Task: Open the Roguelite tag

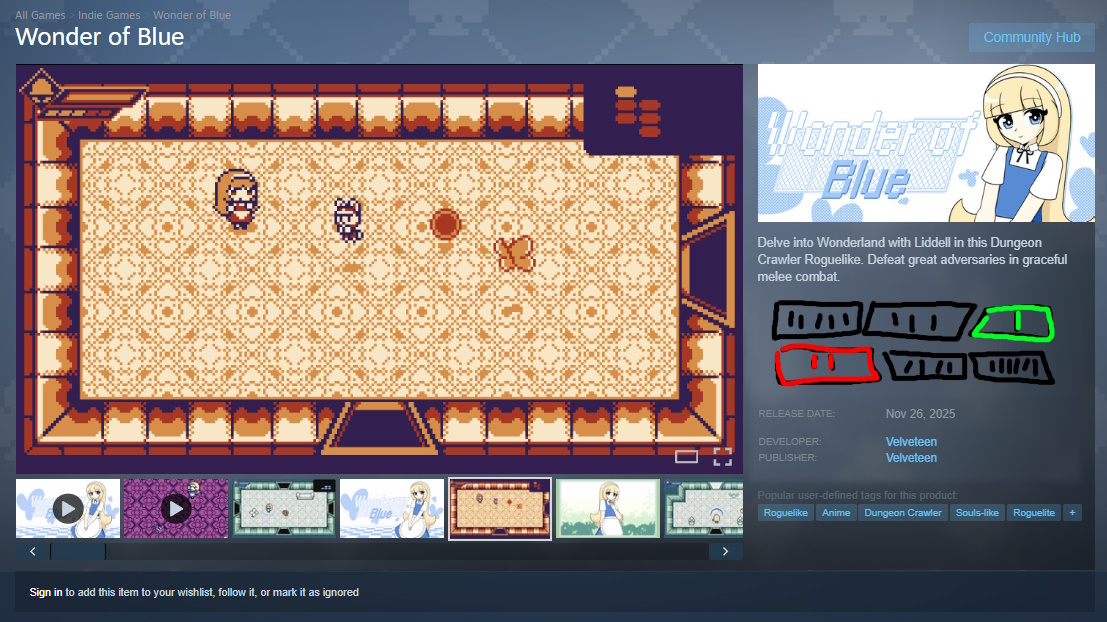Action: [x=1034, y=513]
